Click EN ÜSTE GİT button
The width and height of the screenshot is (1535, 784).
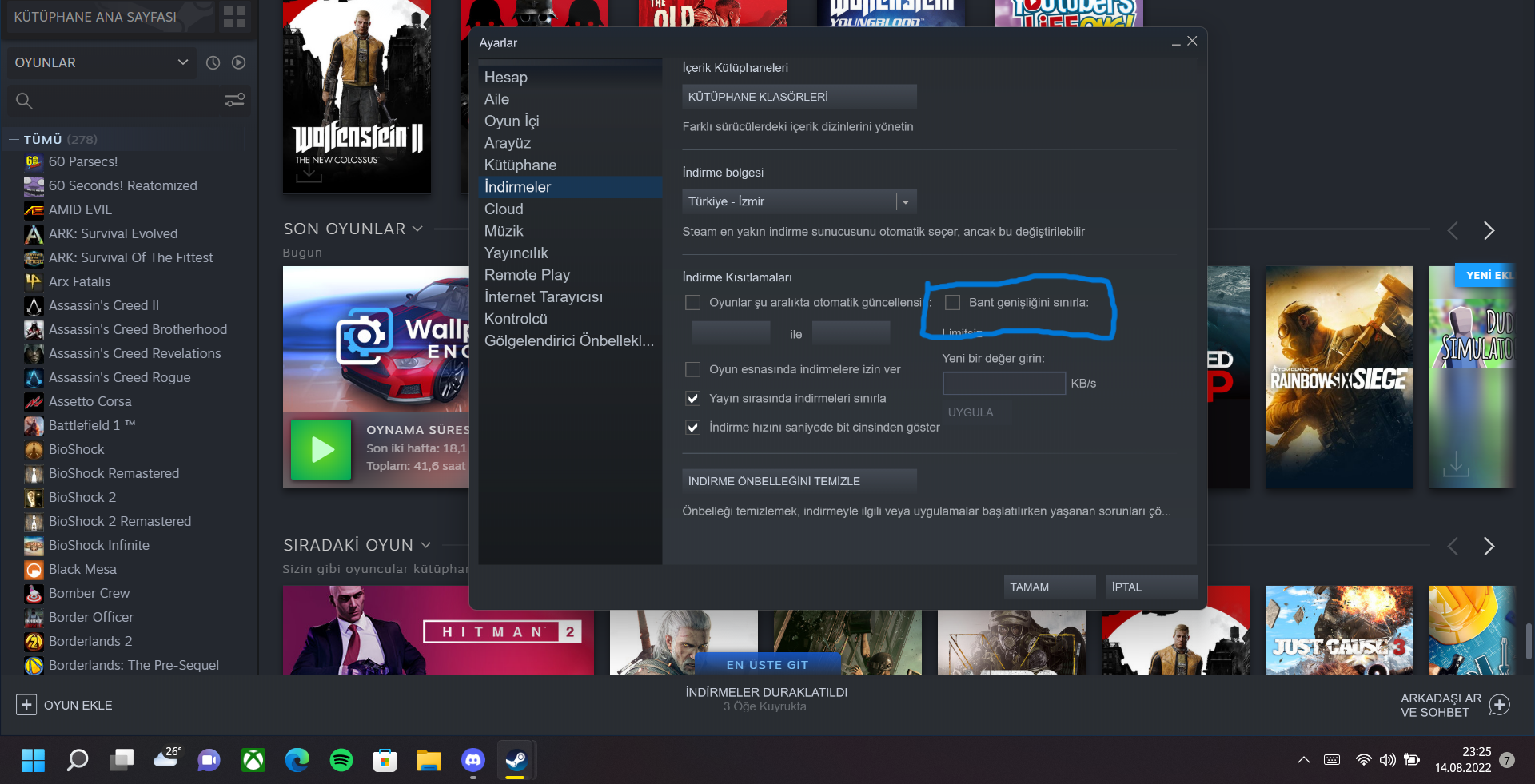[x=767, y=664]
